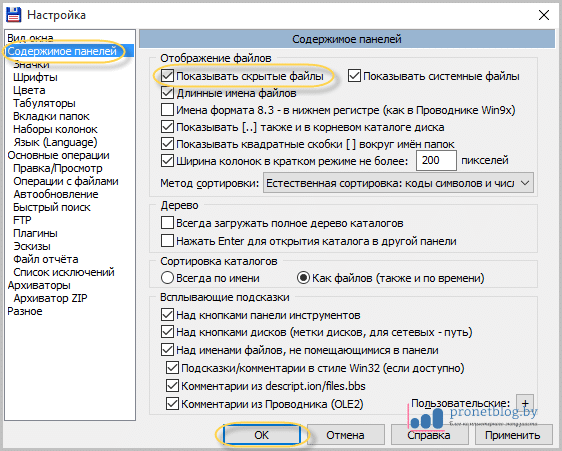Toggle 'Над кнопками дисков' tooltip checkbox
The image size is (562, 451).
[x=167, y=332]
